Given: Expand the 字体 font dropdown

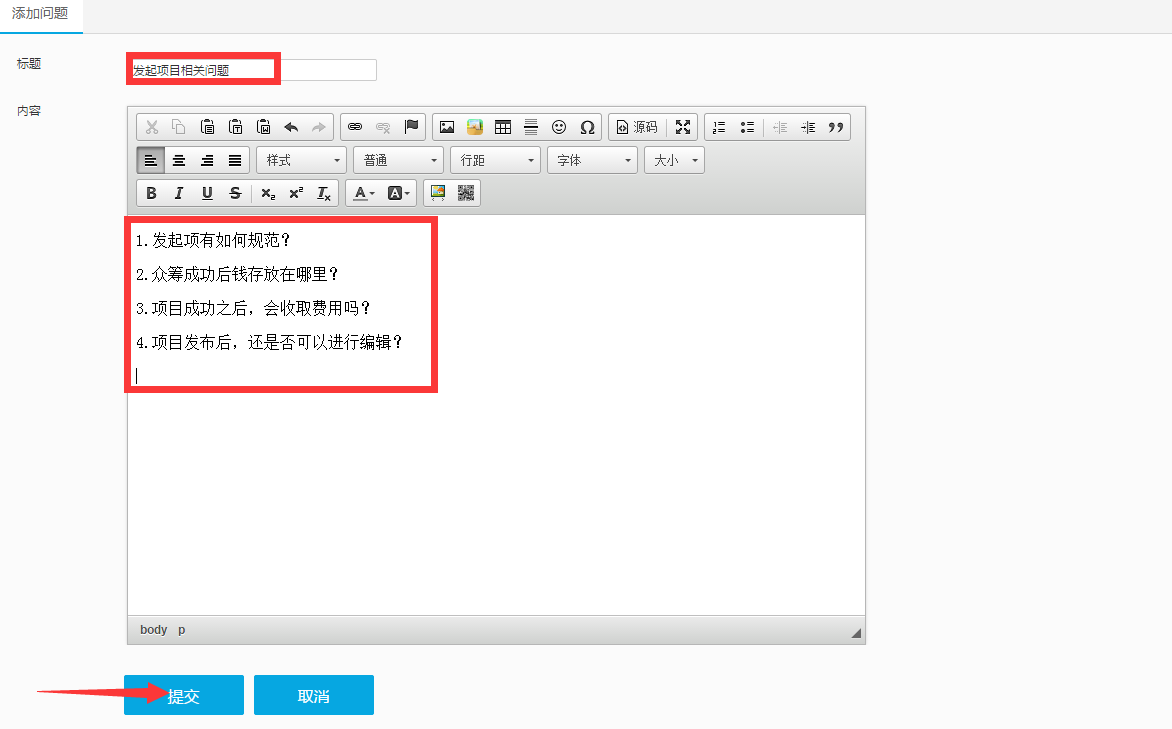Looking at the screenshot, I should (x=592, y=160).
